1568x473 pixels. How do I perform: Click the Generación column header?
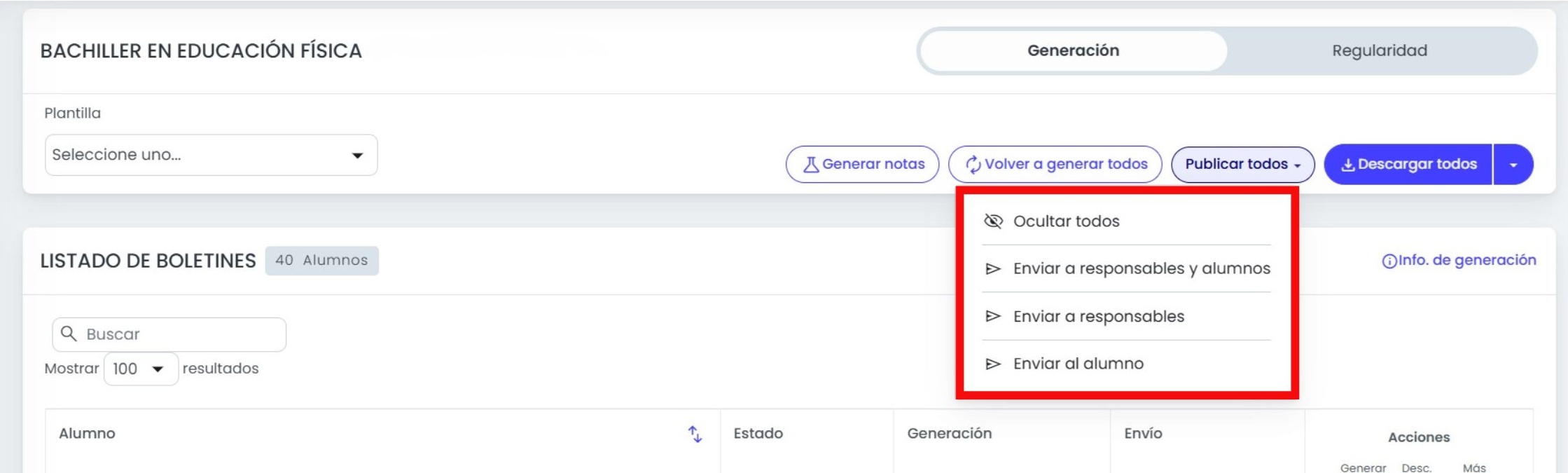[x=949, y=434]
